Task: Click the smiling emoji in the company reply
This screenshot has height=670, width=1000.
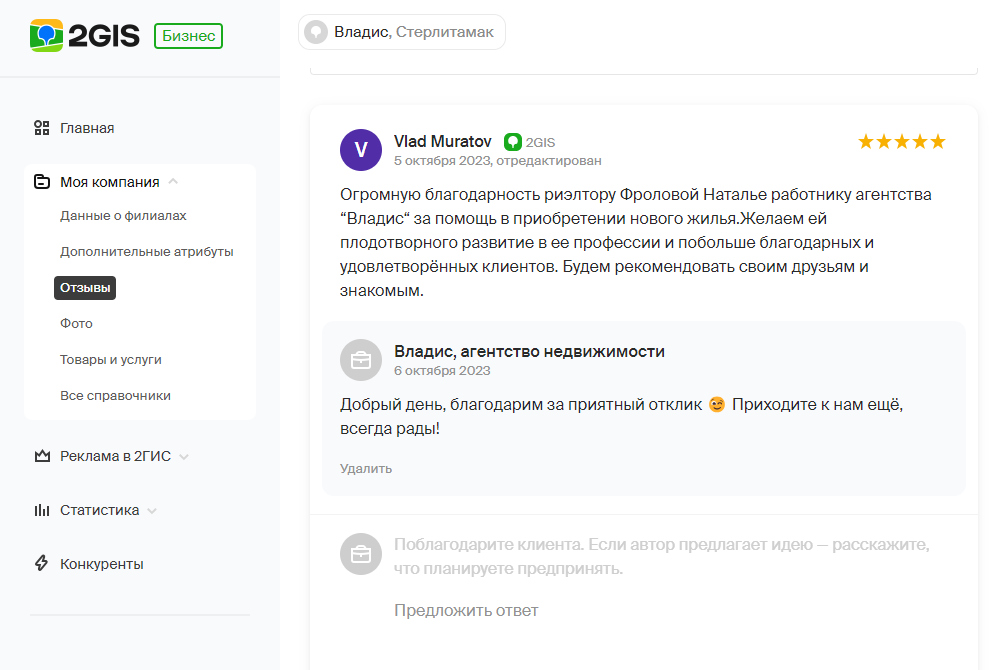Action: point(717,405)
